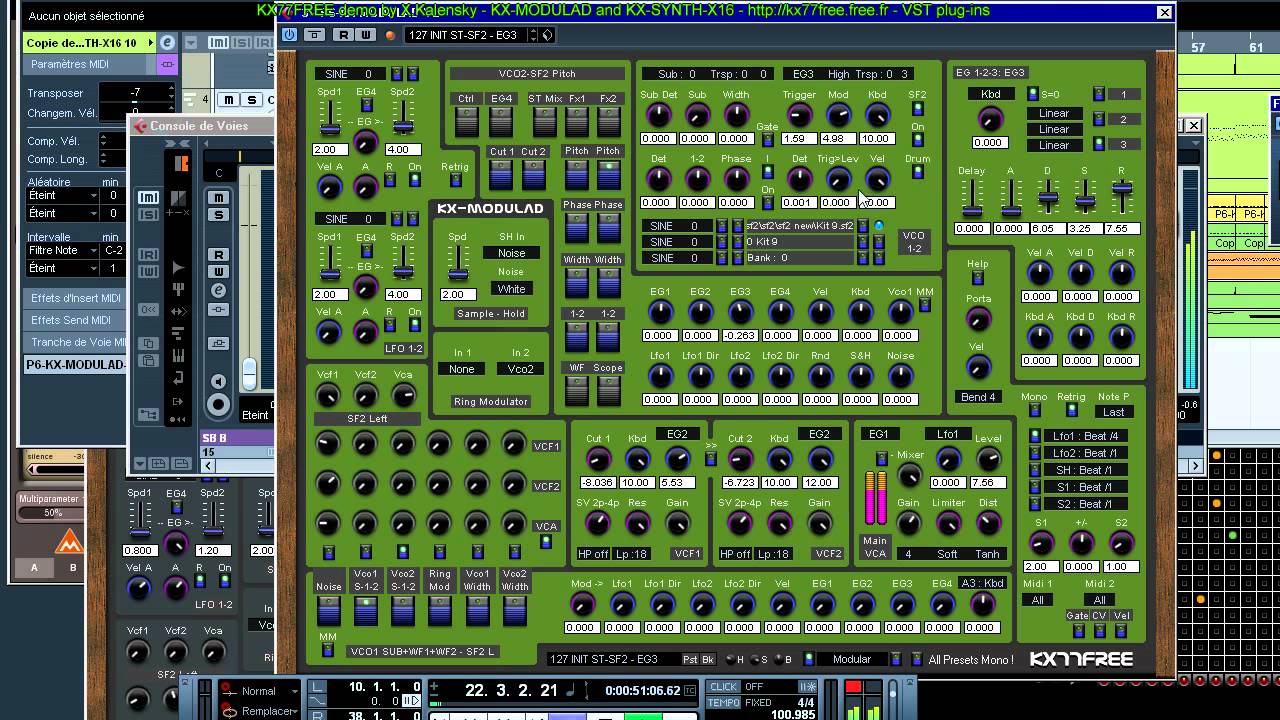1280x720 pixels.
Task: Open the SH In Noise selector
Action: click(511, 253)
